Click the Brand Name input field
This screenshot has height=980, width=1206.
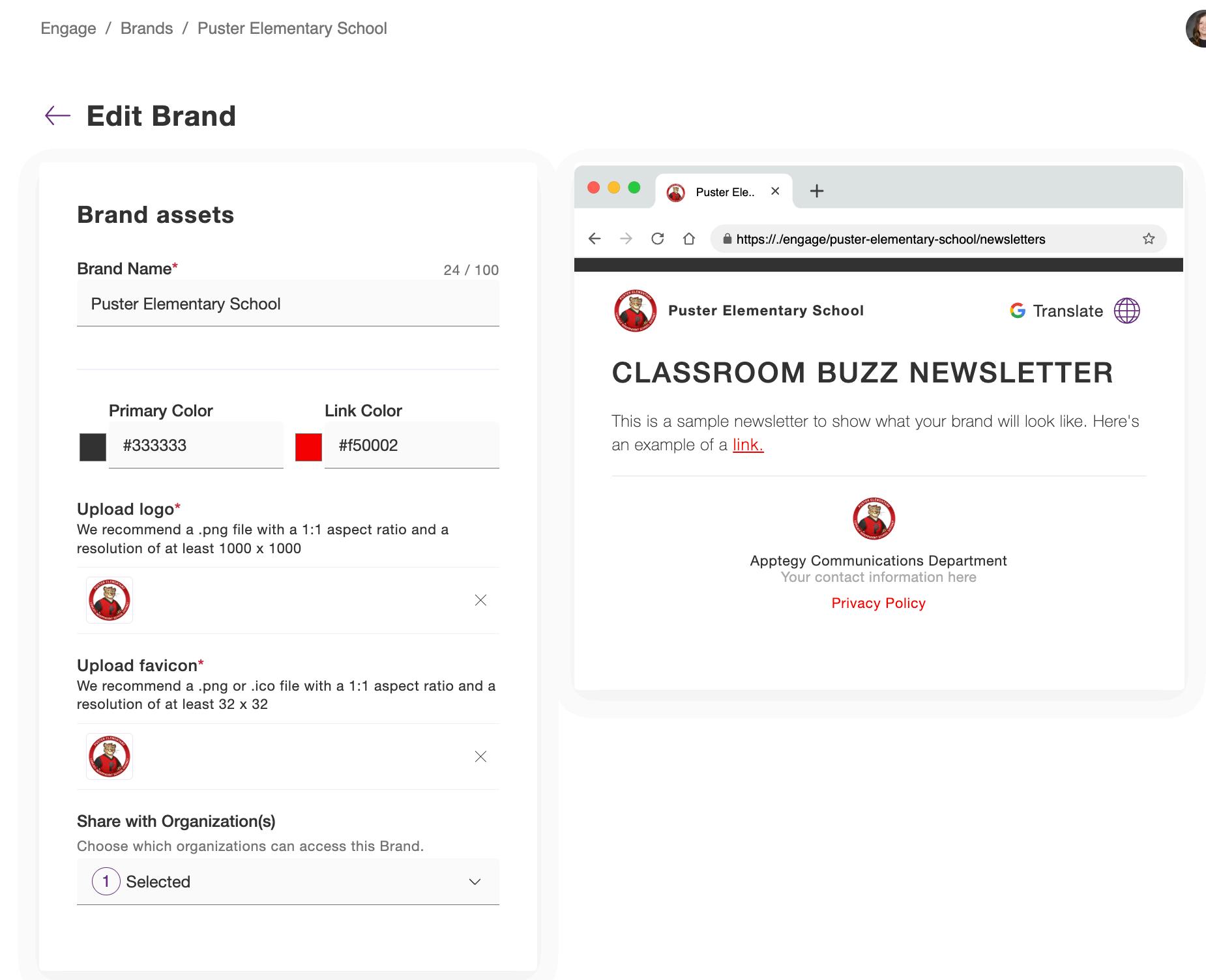[x=288, y=304]
